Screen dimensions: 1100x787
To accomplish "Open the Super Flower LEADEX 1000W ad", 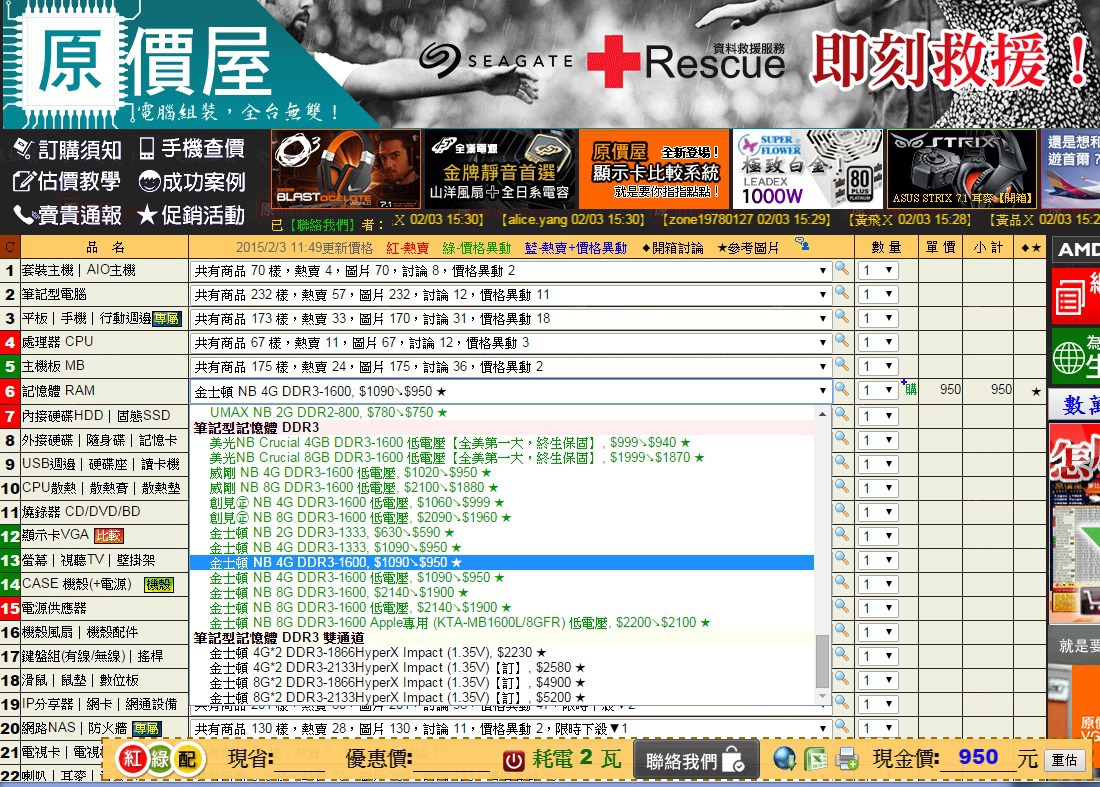I will pos(808,168).
